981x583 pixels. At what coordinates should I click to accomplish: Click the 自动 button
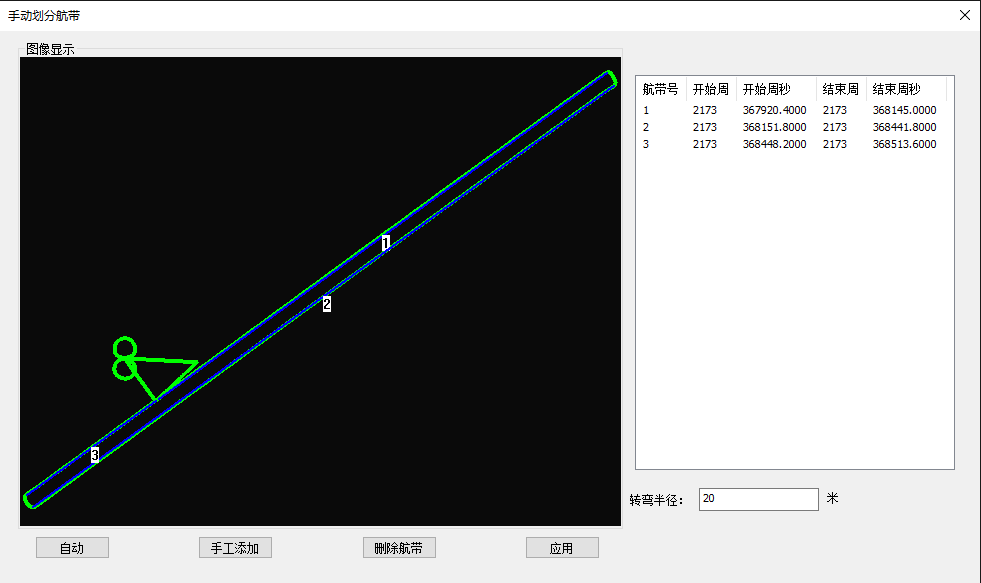point(73,548)
